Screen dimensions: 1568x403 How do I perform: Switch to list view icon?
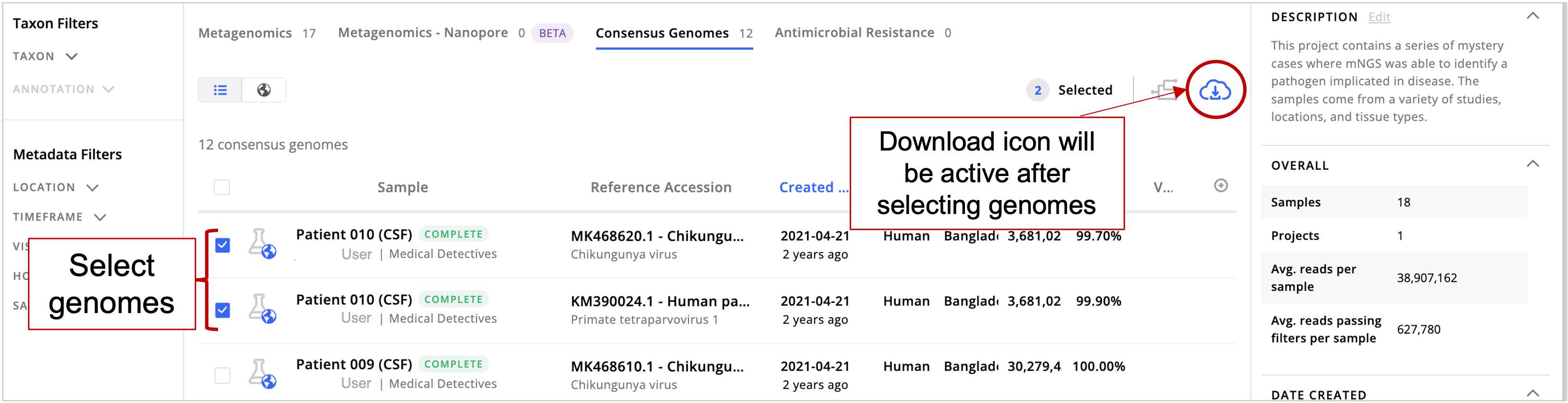(x=220, y=90)
